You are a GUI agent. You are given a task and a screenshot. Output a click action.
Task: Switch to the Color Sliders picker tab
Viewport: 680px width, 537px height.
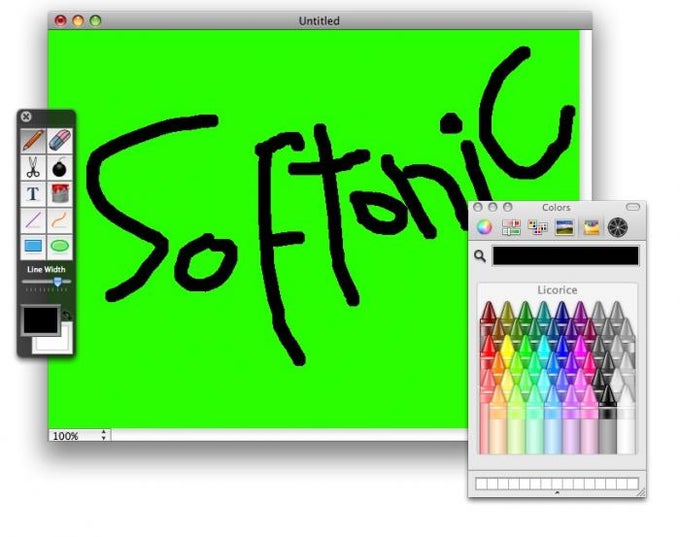[x=511, y=227]
